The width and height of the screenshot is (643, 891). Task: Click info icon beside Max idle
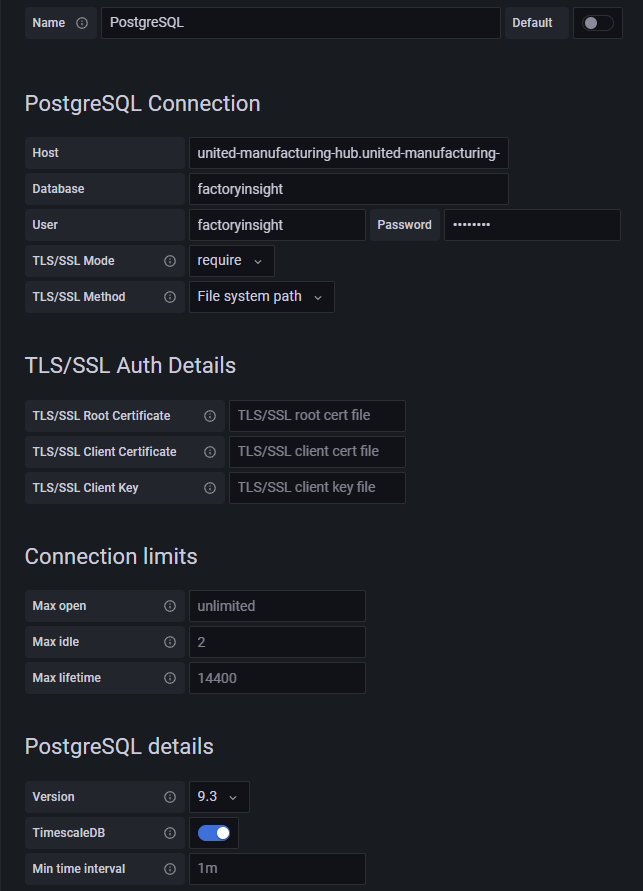(170, 642)
